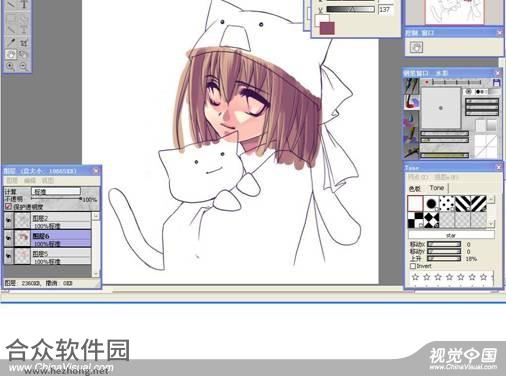Select the highlighted watercolor brush type

click(412, 102)
